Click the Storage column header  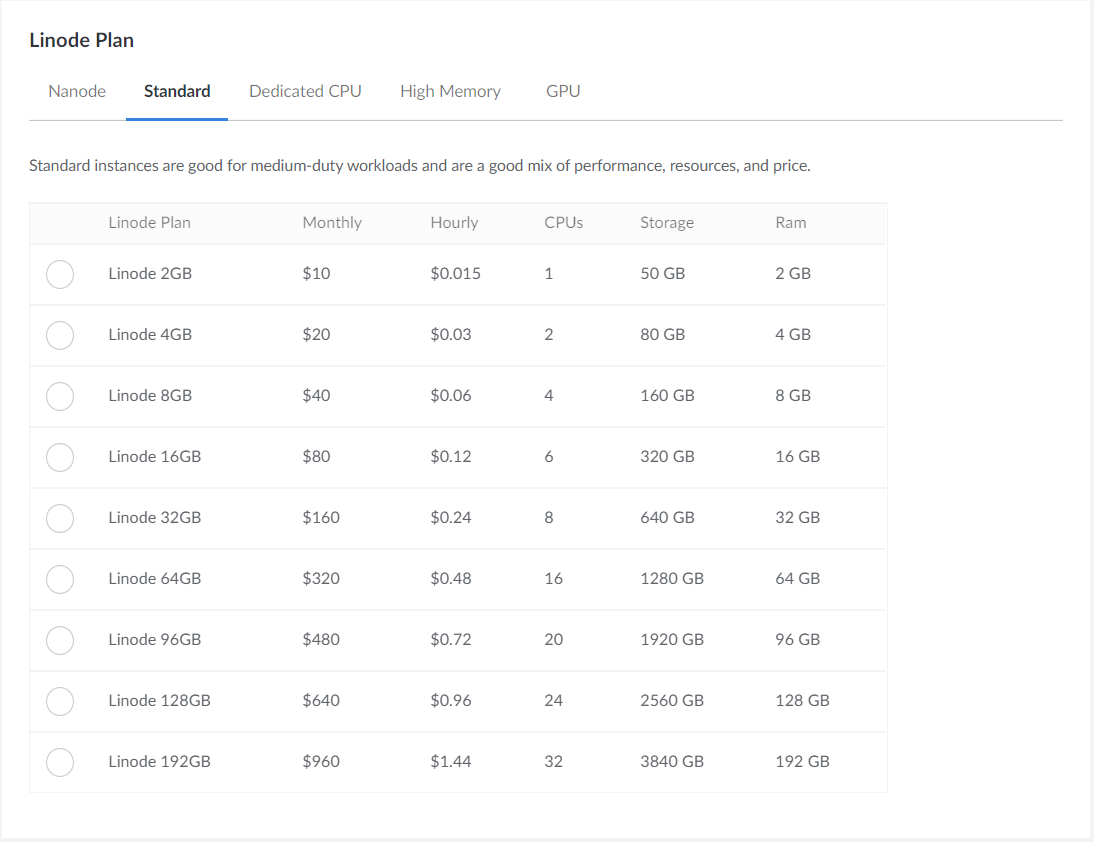tap(667, 223)
